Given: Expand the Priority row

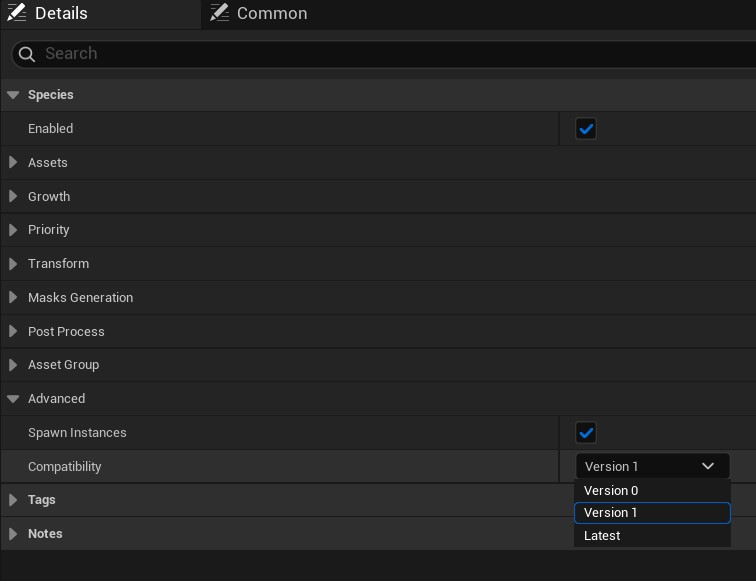Looking at the screenshot, I should pos(13,230).
